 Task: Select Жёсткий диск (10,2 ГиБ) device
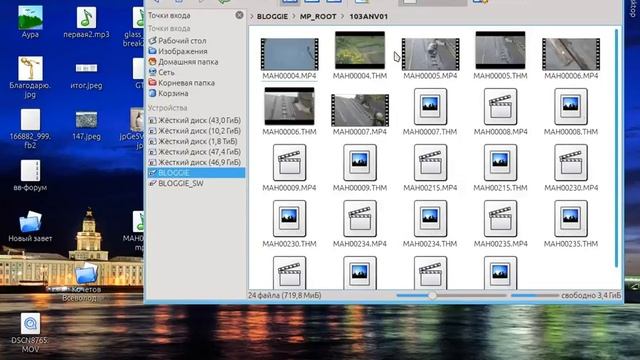196,131
